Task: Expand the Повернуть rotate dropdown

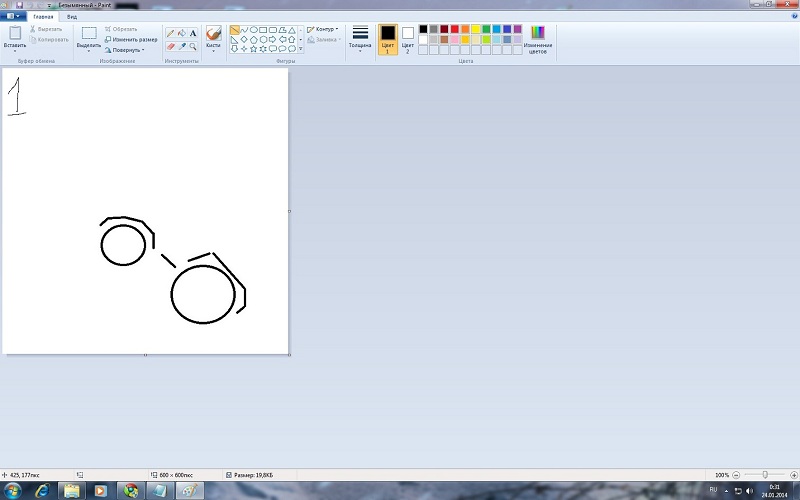Action: point(127,49)
